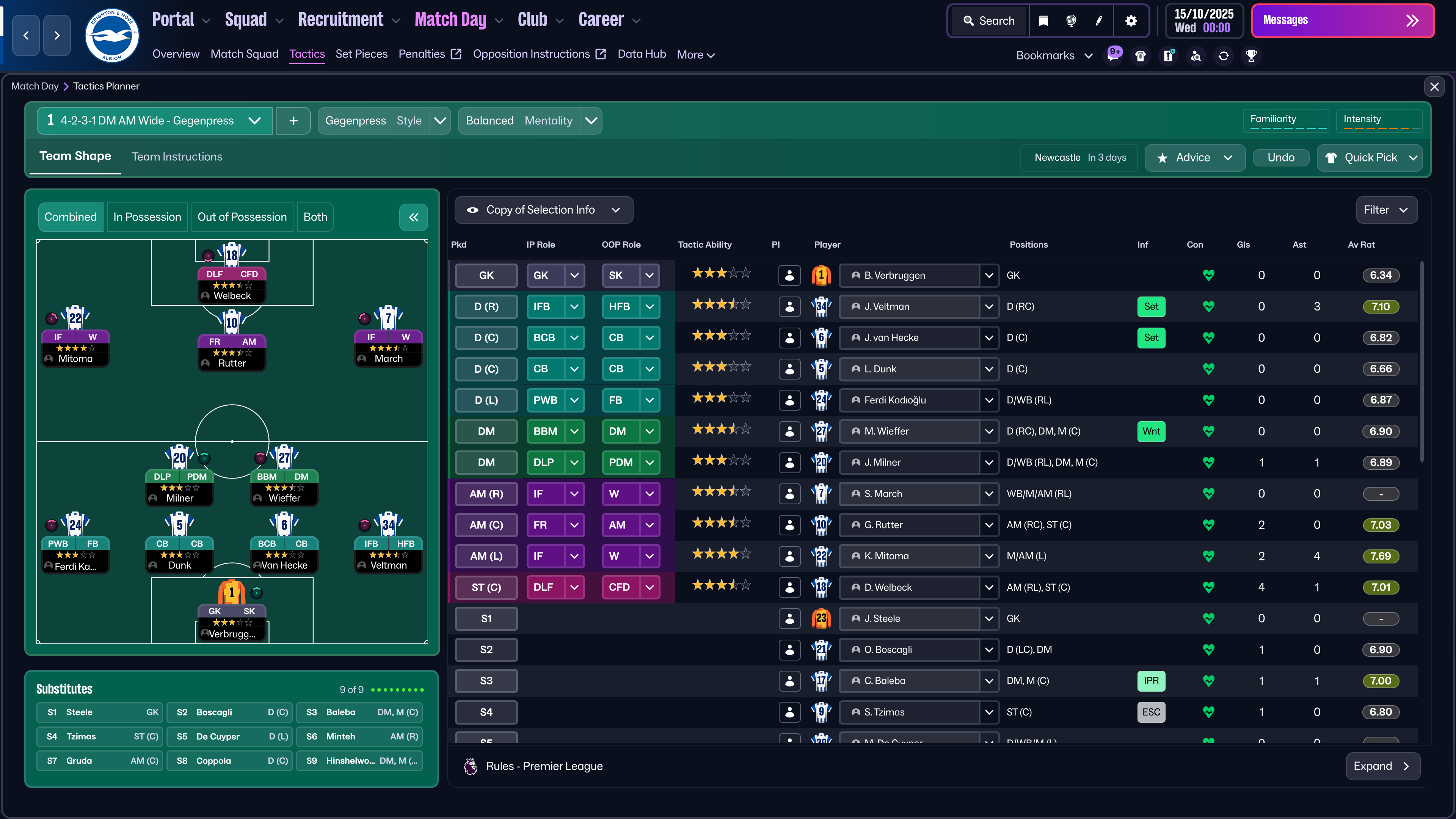Select the Combined pitch view
The width and height of the screenshot is (1456, 819).
[71, 217]
